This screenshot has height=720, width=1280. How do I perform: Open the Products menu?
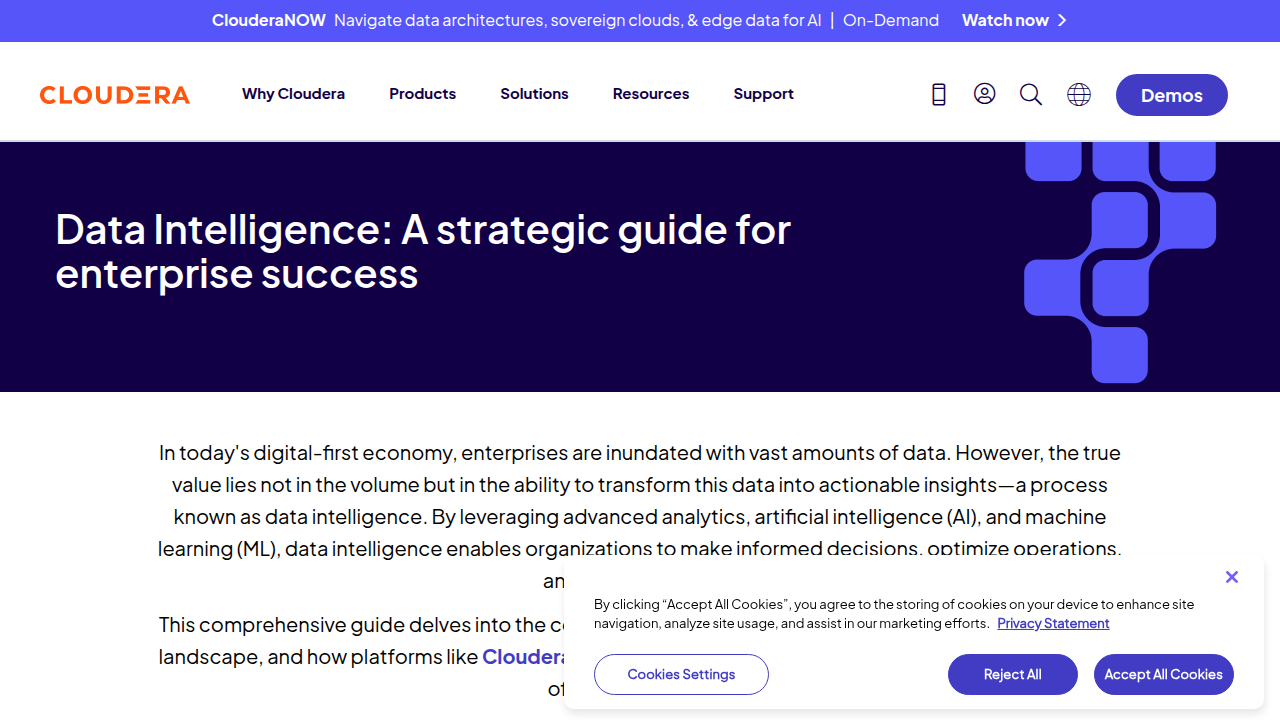422,94
